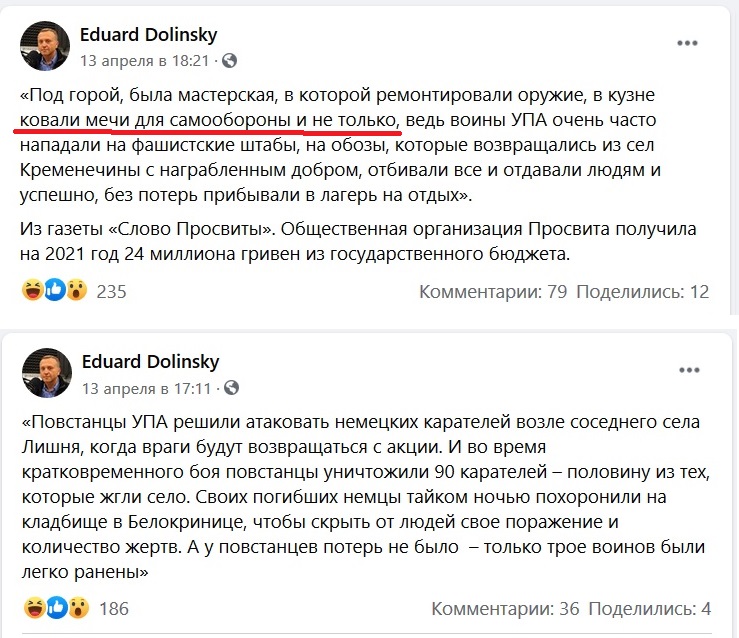Click the Eduard Dolinsky name on top post
This screenshot has height=638, width=739.
pos(149,35)
